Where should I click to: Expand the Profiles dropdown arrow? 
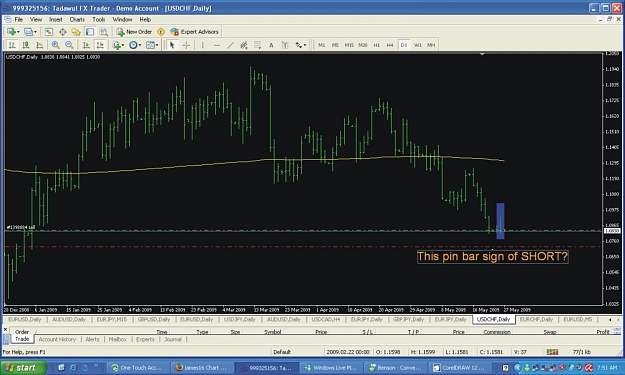(x=35, y=32)
